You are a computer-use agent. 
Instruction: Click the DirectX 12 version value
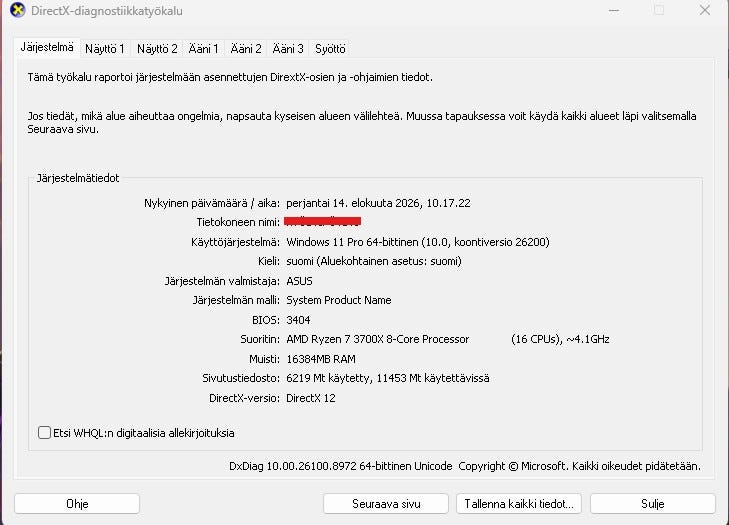[x=311, y=398]
